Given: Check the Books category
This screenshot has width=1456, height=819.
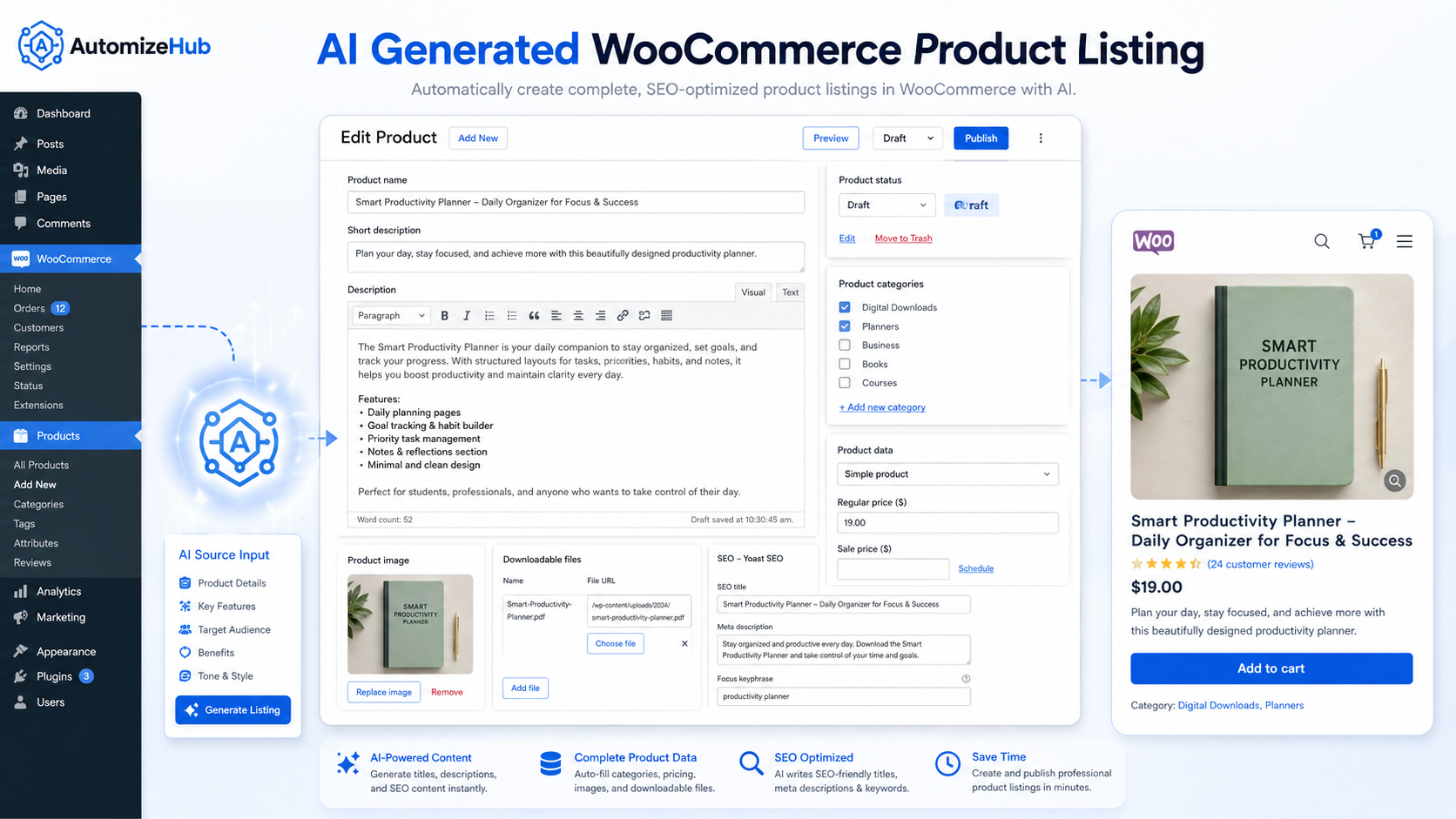Looking at the screenshot, I should coord(845,364).
